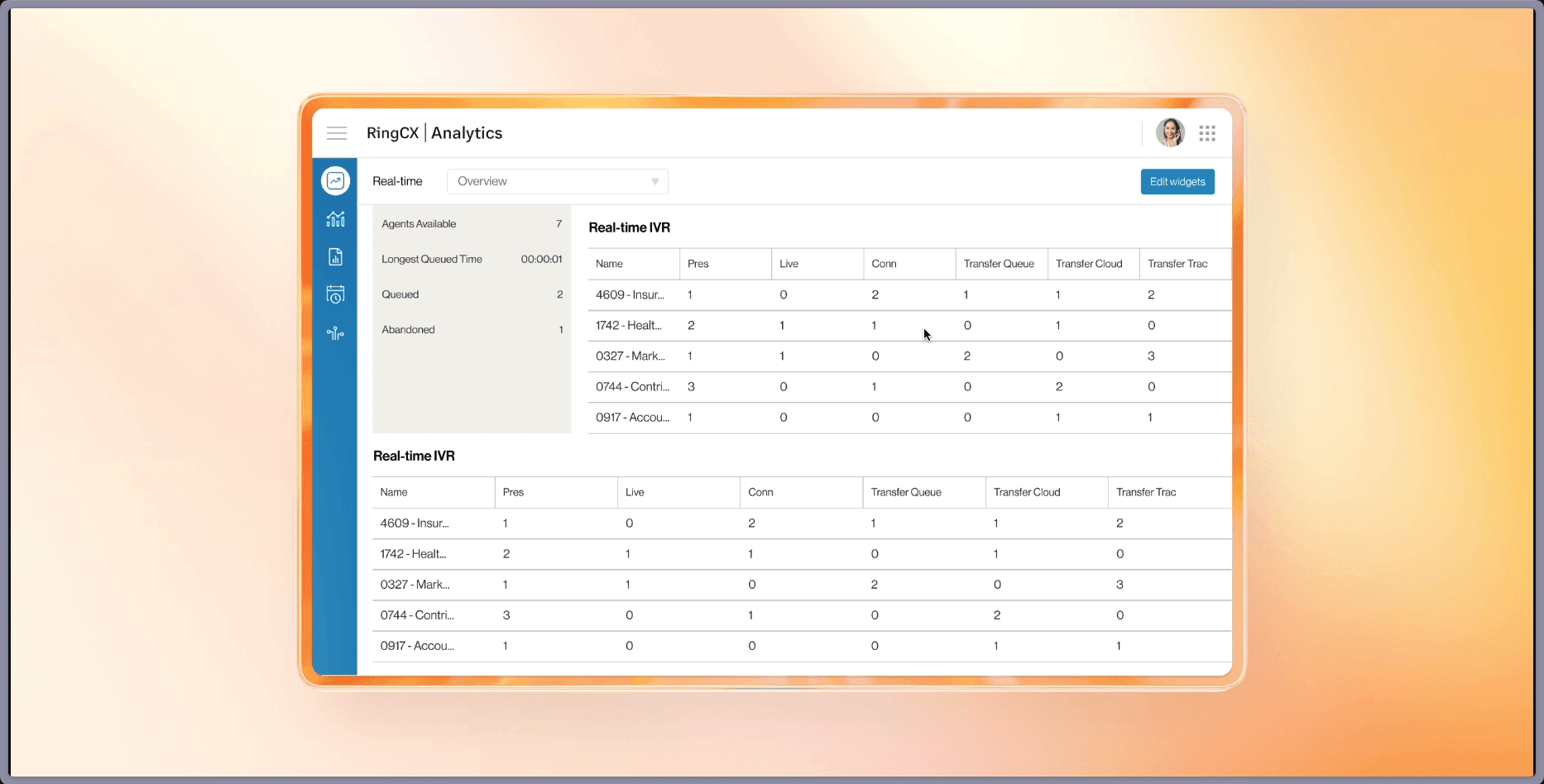
Task: Click Name header in lower IVR table
Action: click(434, 492)
